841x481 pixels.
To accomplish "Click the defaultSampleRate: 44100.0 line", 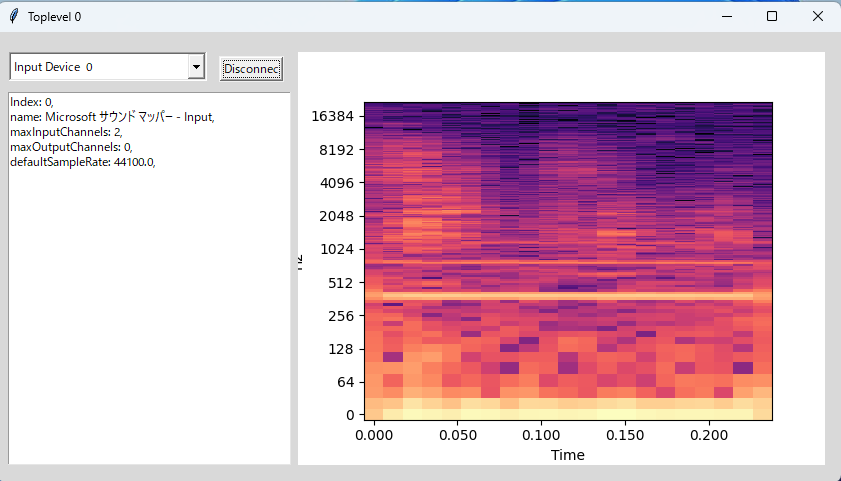I will (x=82, y=162).
